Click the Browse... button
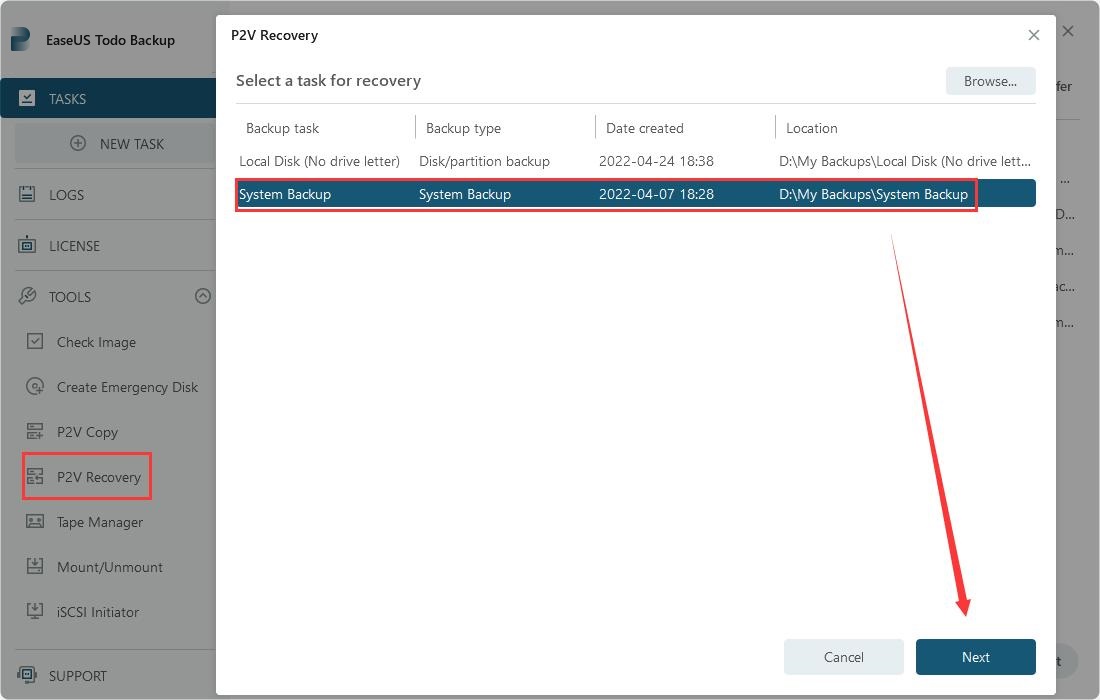 pyautogui.click(x=990, y=81)
